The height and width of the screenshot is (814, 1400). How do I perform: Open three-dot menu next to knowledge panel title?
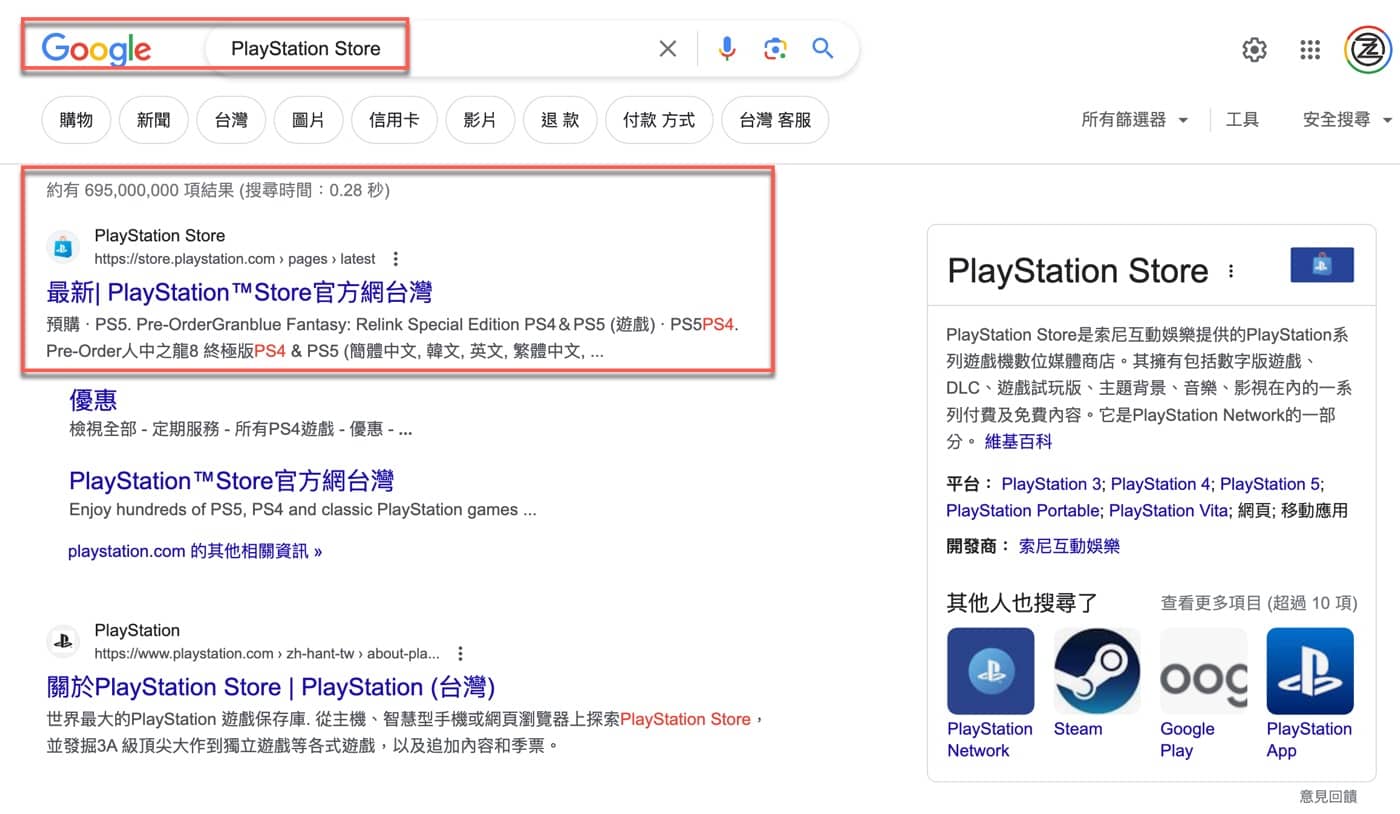1231,271
